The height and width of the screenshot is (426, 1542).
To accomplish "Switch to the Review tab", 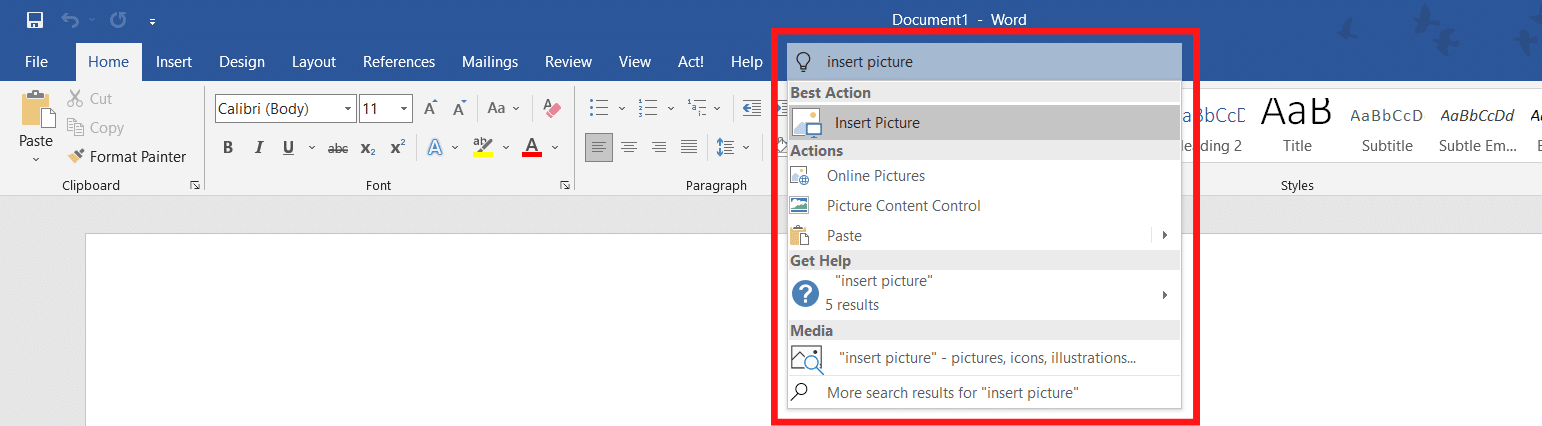I will pyautogui.click(x=569, y=62).
